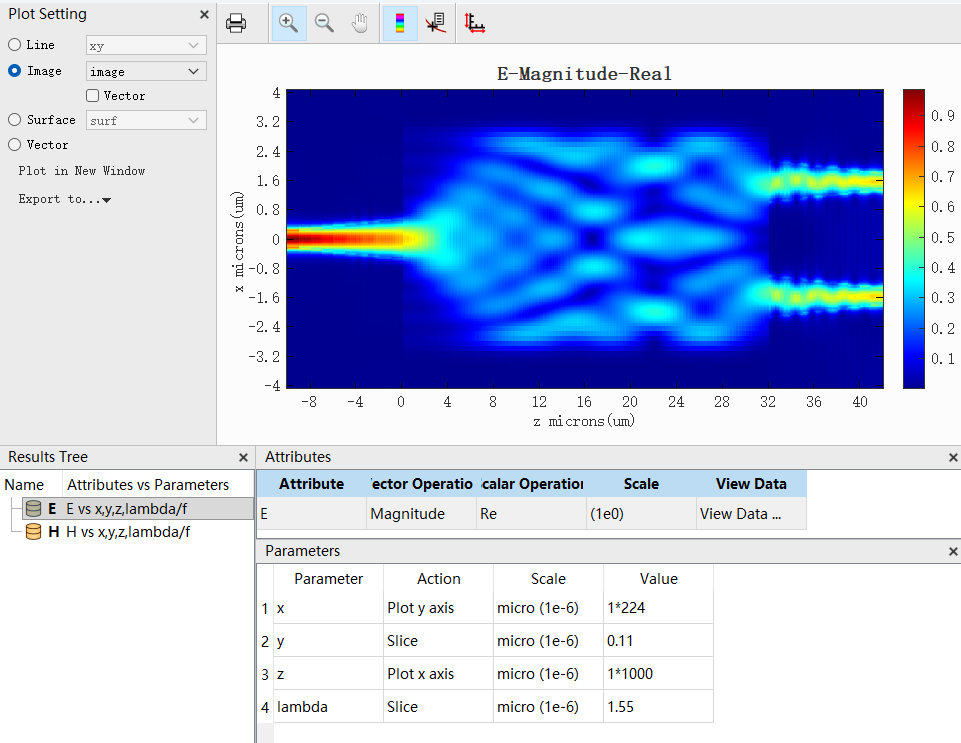The image size is (961, 743).
Task: Activate the pan hand tool
Action: [x=360, y=23]
